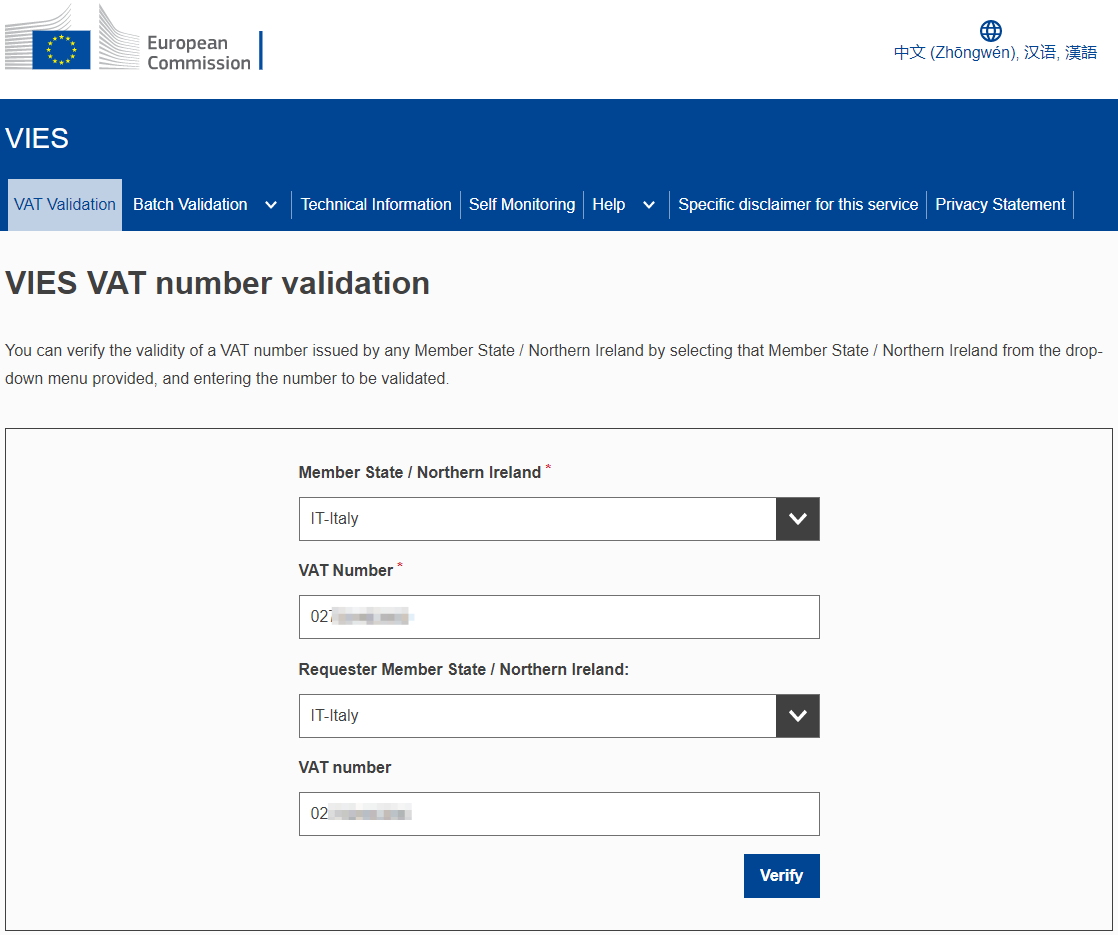Click the VIES VAT number validation heading
The width and height of the screenshot is (1118, 935).
point(217,283)
